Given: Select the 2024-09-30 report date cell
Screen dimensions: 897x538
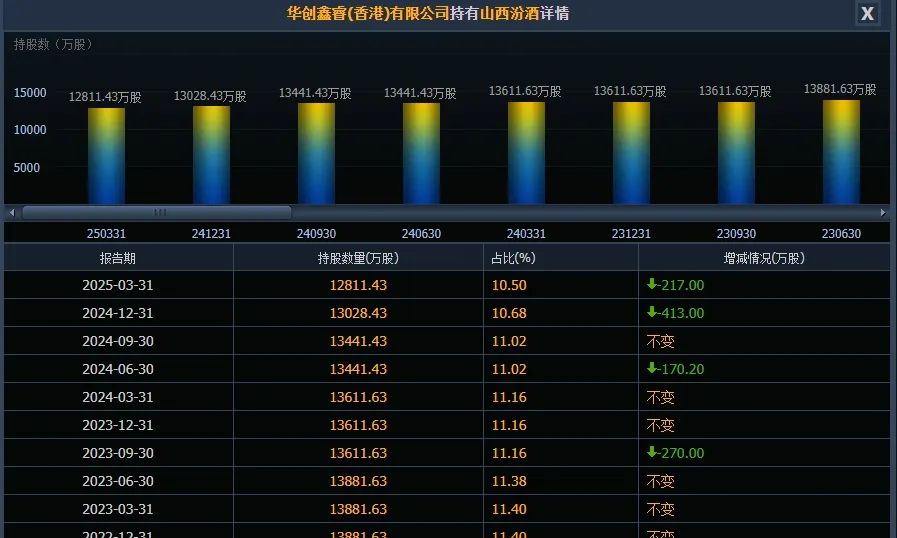Looking at the screenshot, I should [x=118, y=341].
